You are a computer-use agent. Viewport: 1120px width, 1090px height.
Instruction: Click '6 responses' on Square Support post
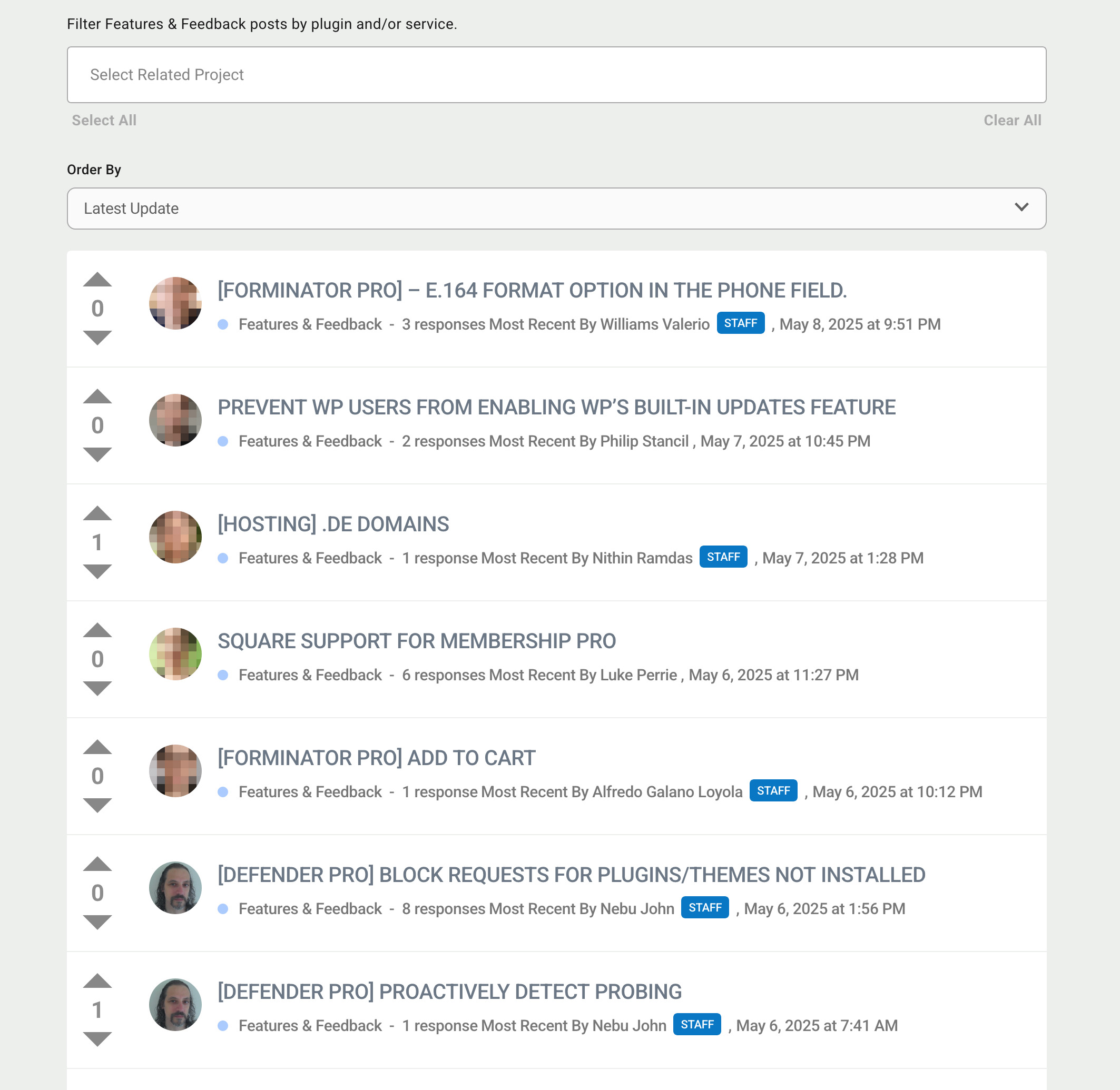(x=444, y=675)
